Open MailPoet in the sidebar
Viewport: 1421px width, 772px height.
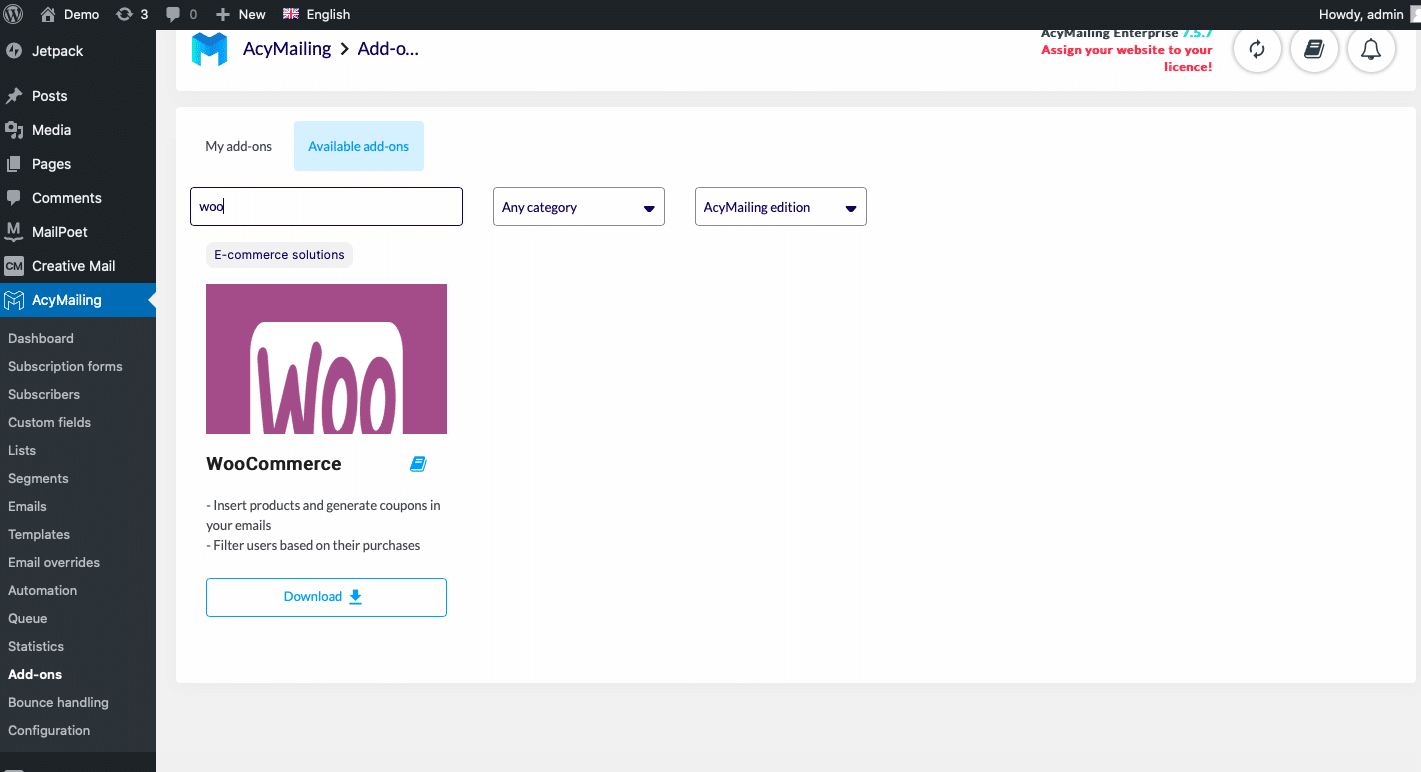point(78,232)
